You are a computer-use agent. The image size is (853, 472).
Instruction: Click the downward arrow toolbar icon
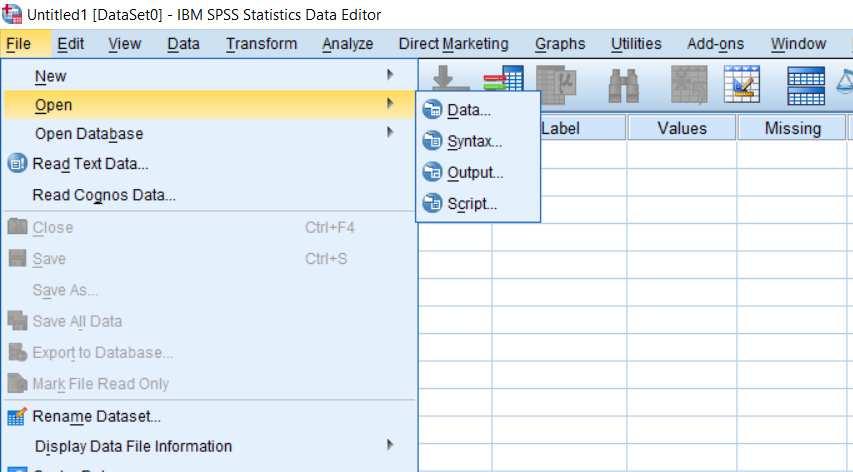click(449, 78)
